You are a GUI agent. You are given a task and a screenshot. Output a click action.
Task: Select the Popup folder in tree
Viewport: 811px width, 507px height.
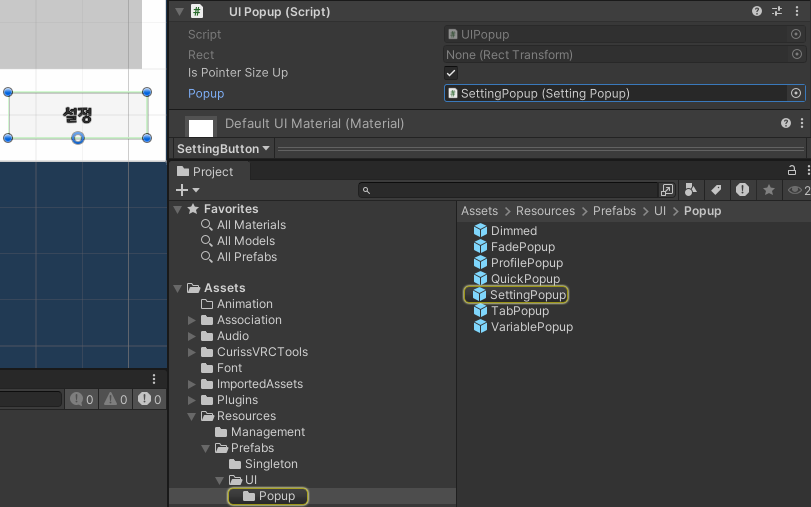[x=268, y=496]
